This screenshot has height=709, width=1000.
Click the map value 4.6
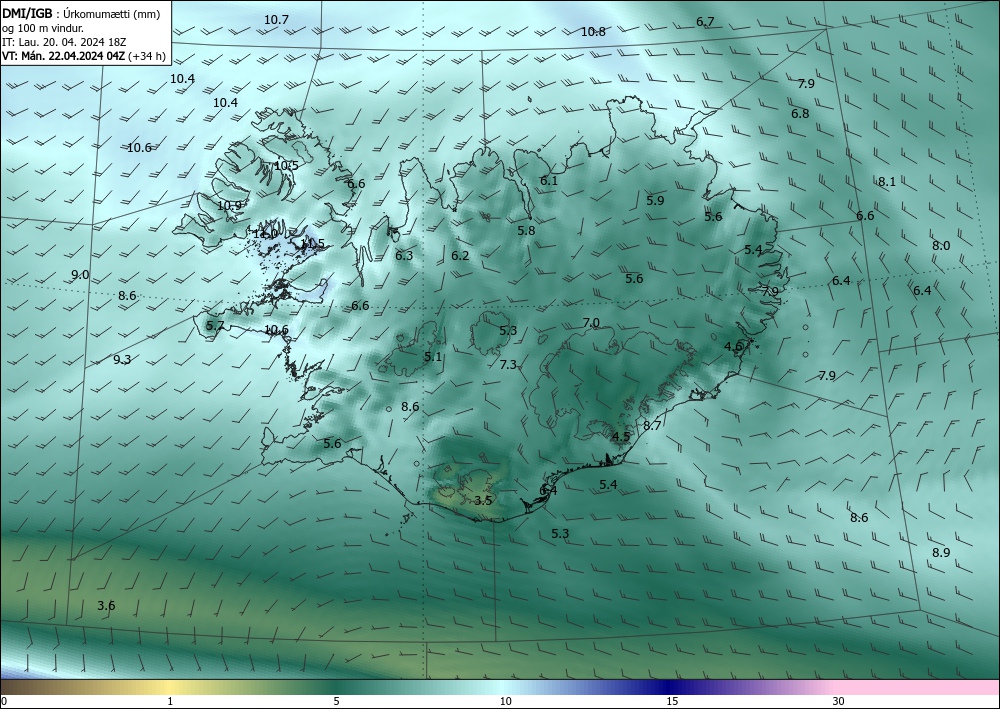(733, 347)
